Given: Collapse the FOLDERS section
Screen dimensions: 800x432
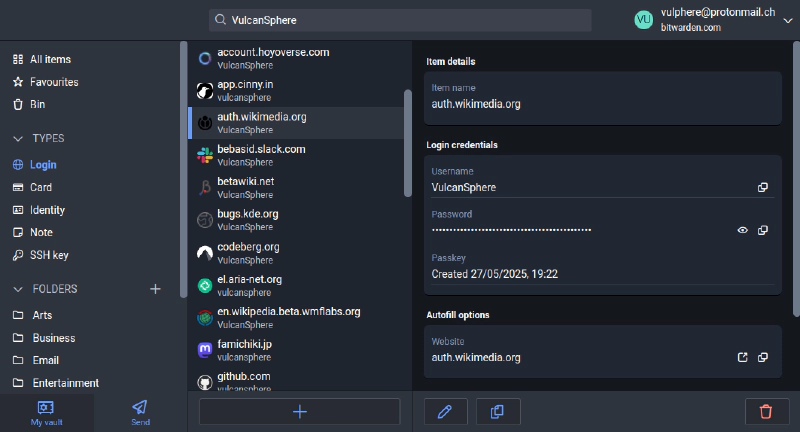Looking at the screenshot, I should pos(18,289).
